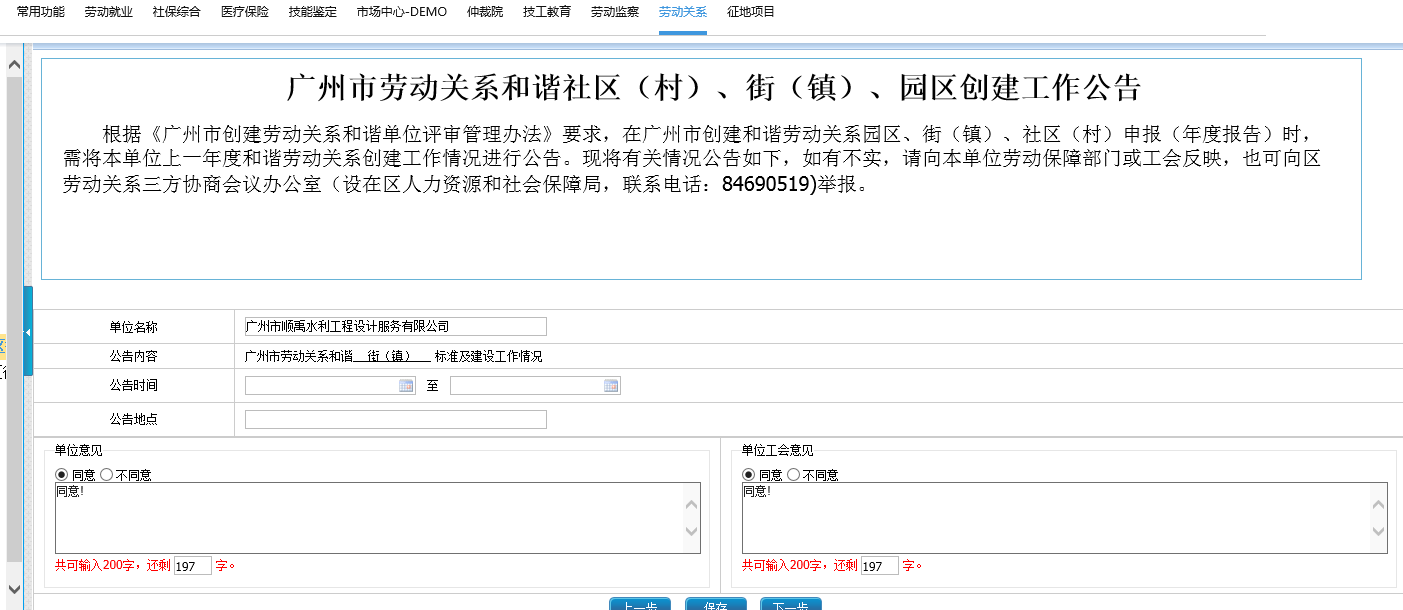The width and height of the screenshot is (1403, 610).
Task: Click the 单位名称 label
Action: [x=134, y=327]
